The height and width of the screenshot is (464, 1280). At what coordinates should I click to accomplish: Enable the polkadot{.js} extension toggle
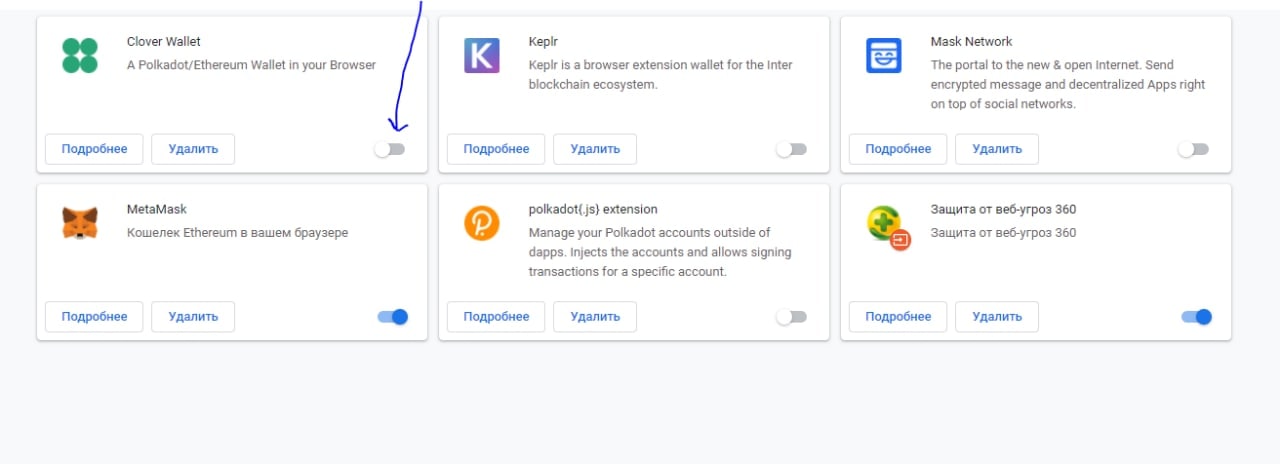791,317
